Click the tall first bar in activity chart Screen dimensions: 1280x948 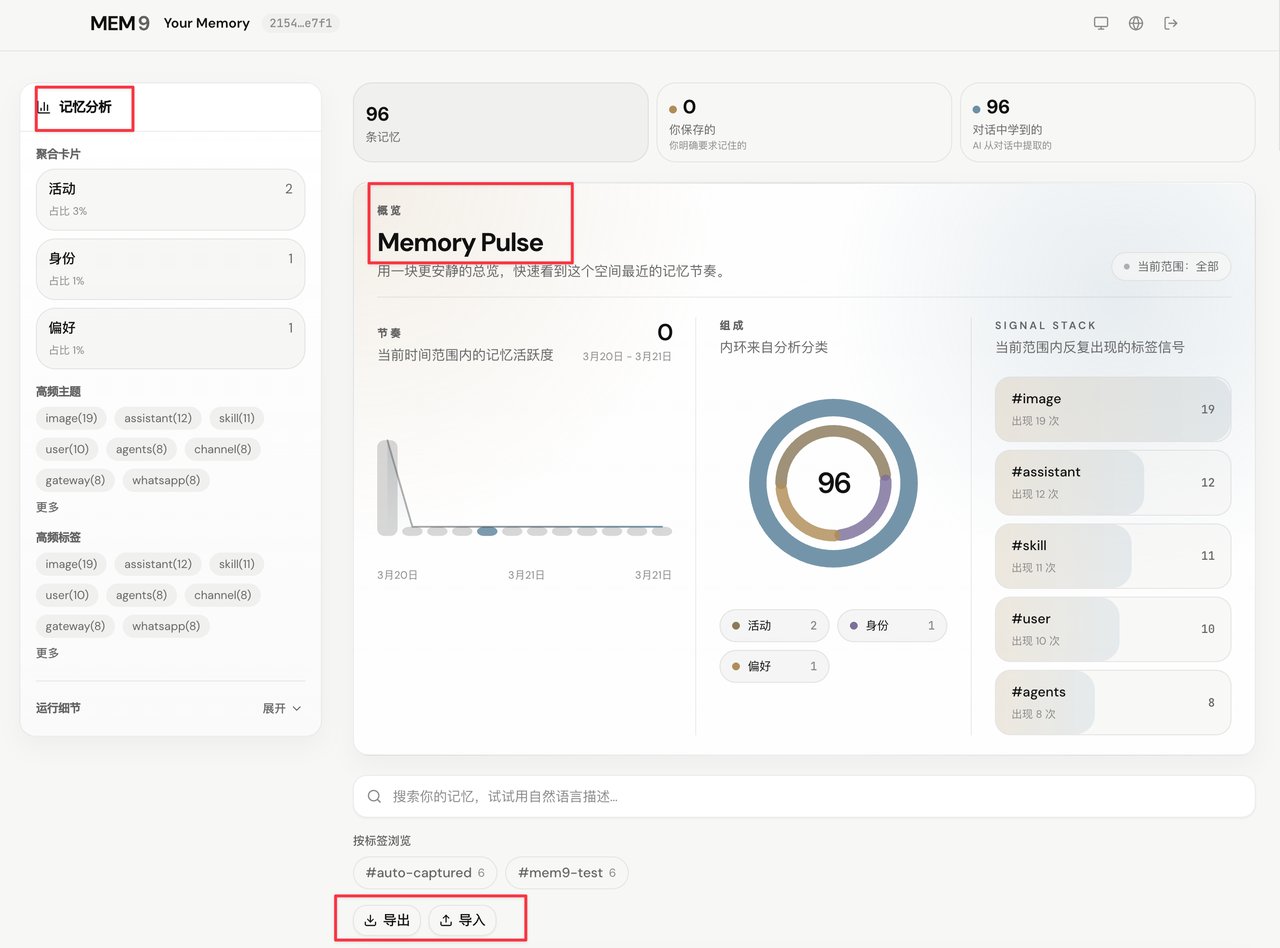pos(387,487)
